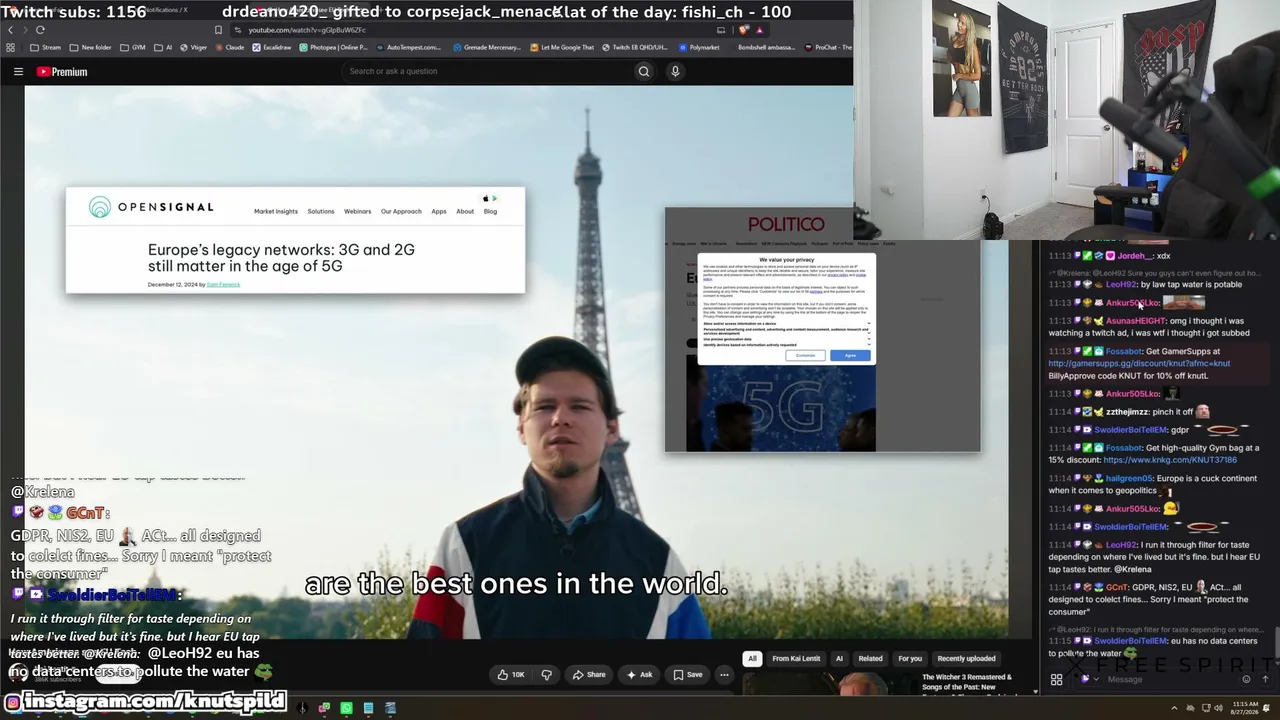Bookmark this page from the address bar
Image resolution: width=1280 pixels, height=720 pixels.
219,30
